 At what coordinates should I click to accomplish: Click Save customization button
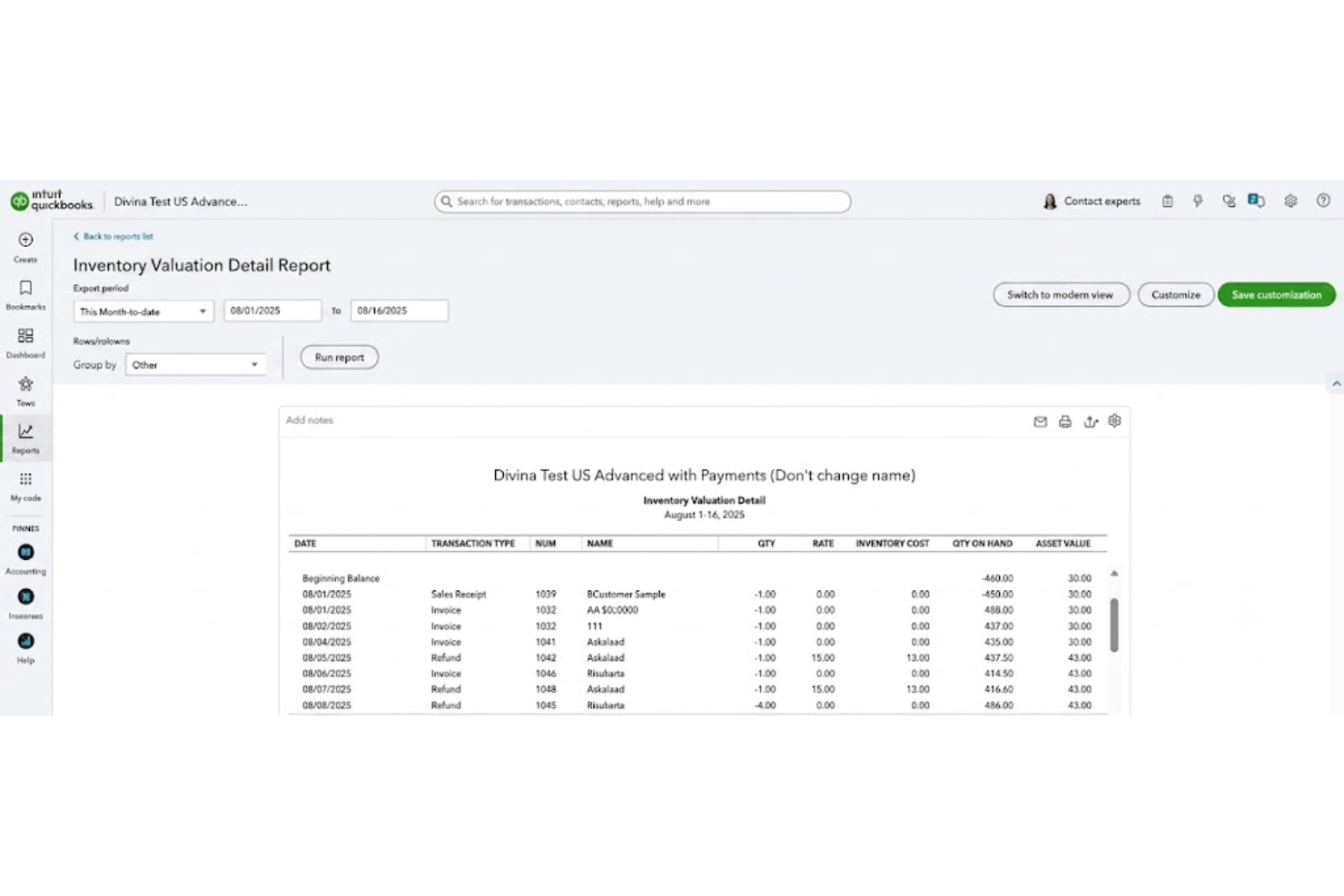tap(1277, 295)
